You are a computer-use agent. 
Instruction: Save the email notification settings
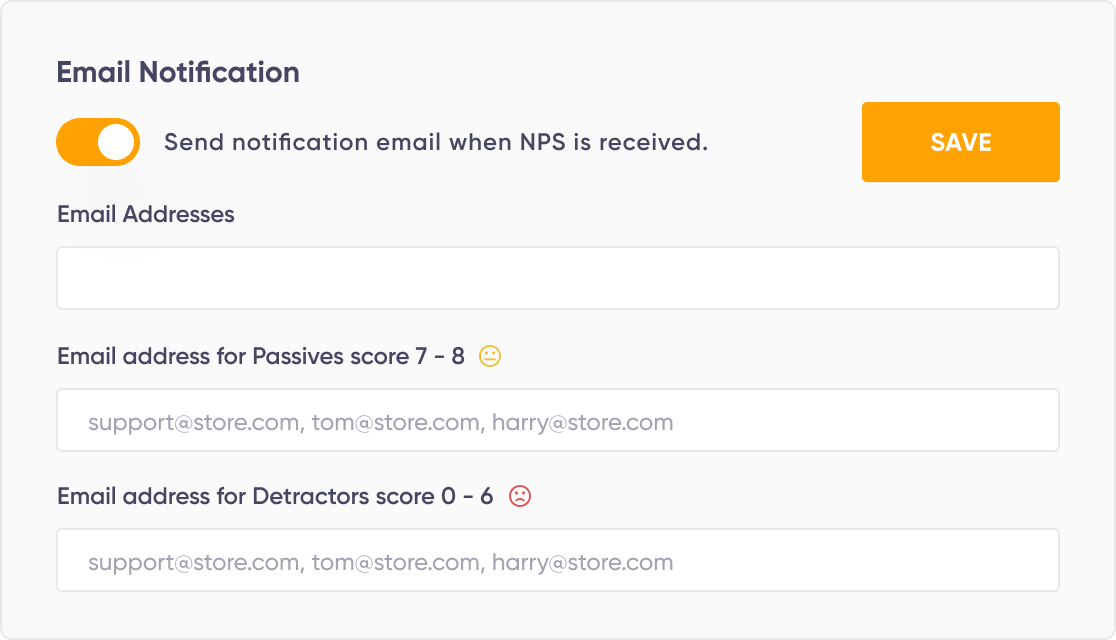(961, 142)
